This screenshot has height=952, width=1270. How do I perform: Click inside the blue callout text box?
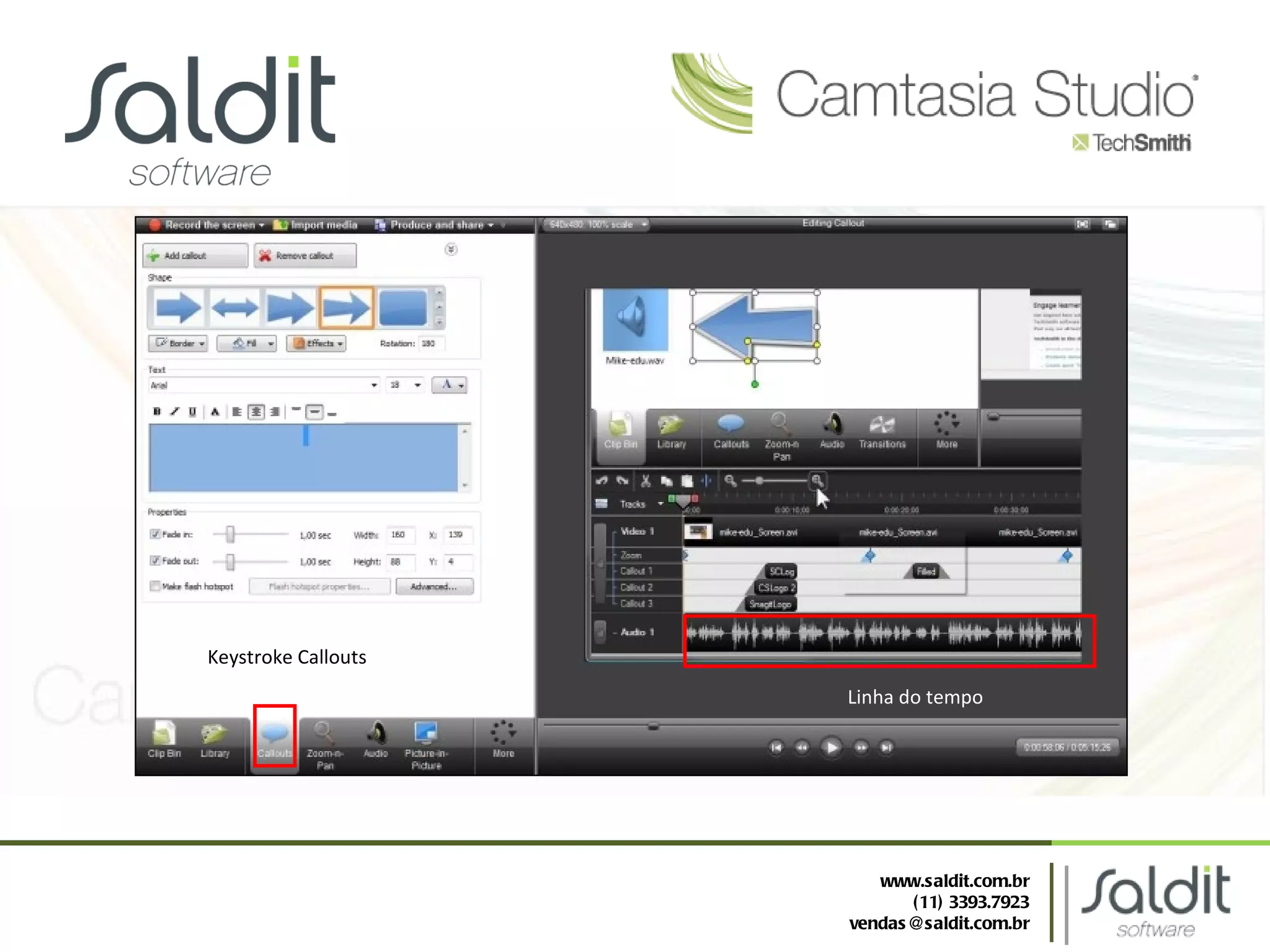304,457
